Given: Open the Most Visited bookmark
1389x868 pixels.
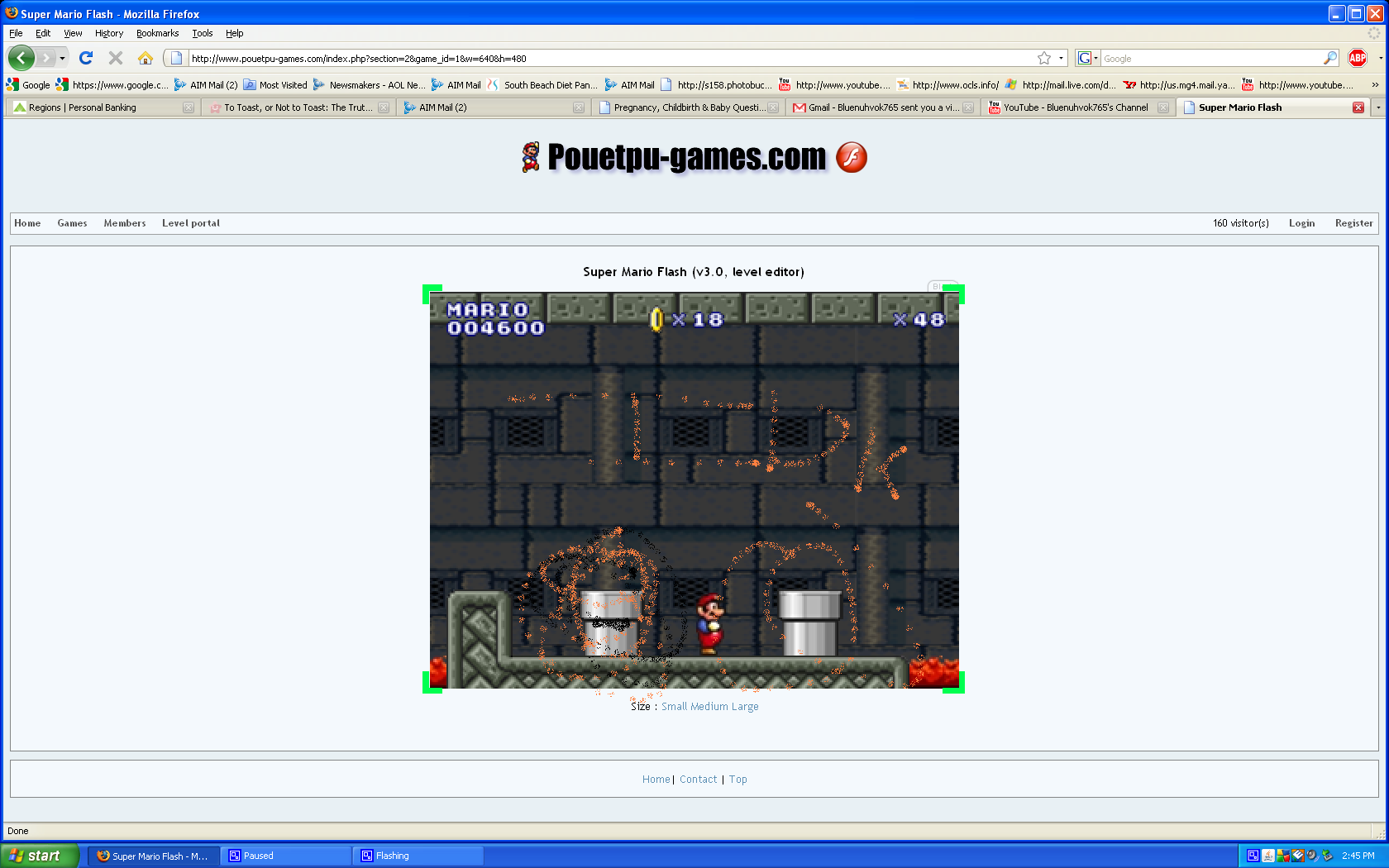Looking at the screenshot, I should point(275,84).
